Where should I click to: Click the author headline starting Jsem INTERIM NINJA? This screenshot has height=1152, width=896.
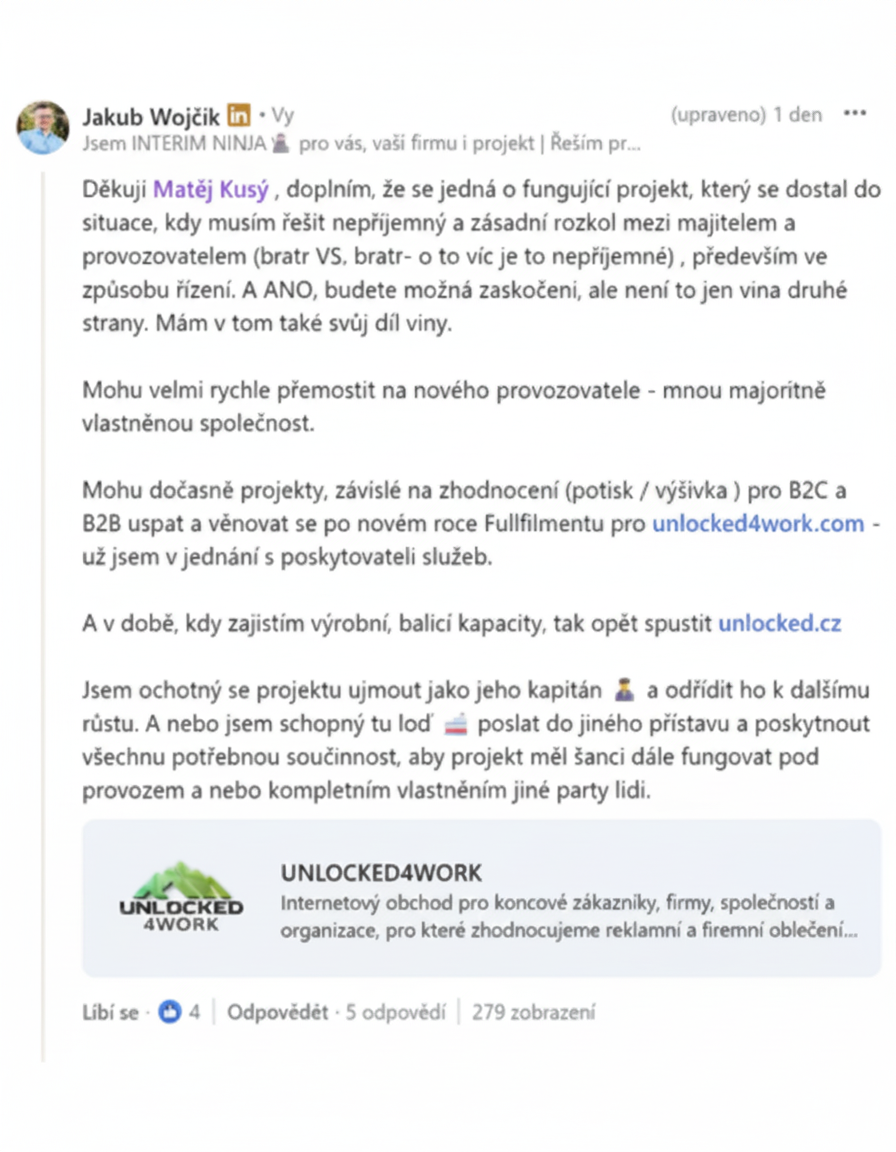click(361, 143)
